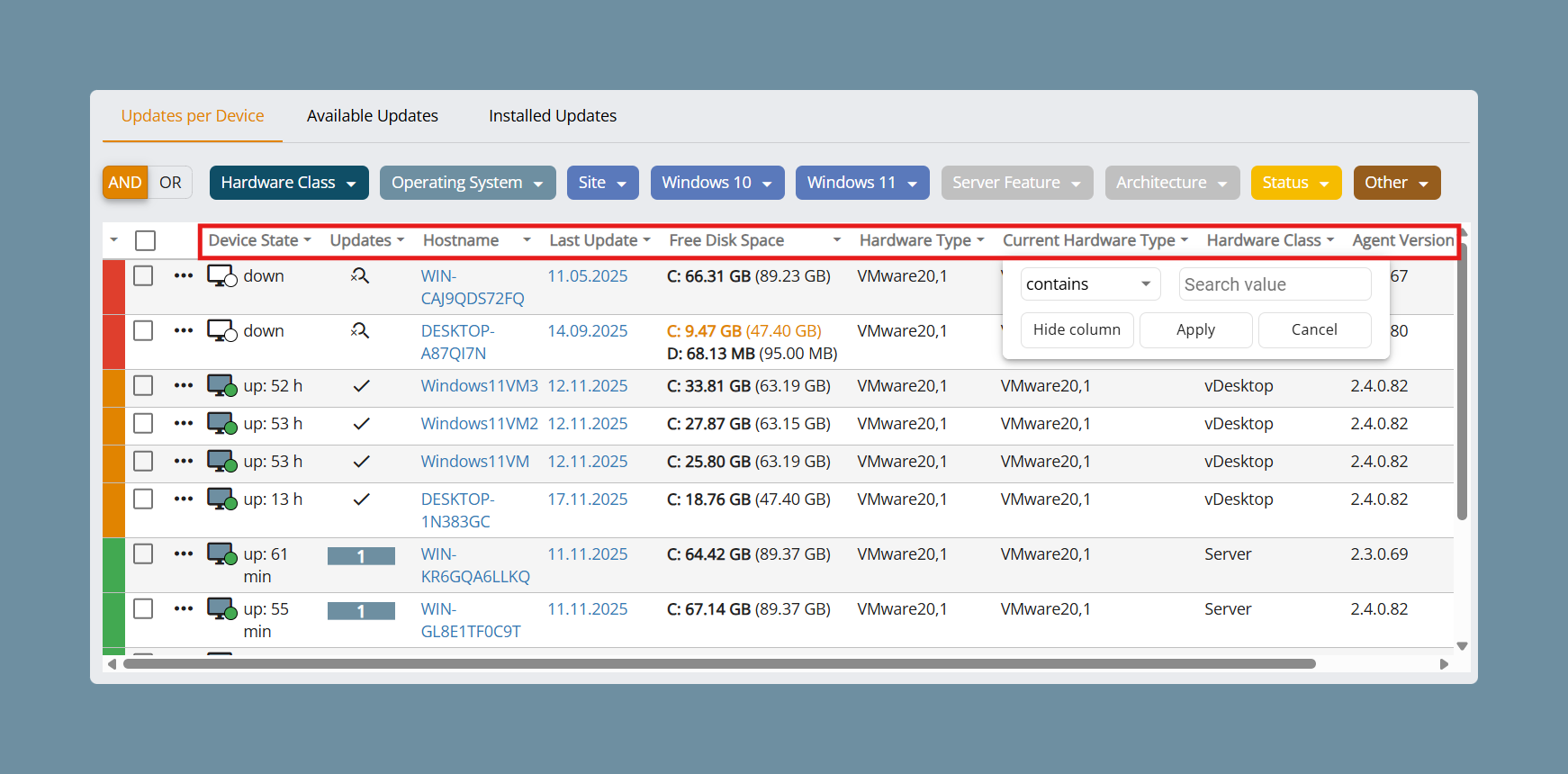Check the box for Windows11VM3 row
The image size is (1568, 774).
coord(143,385)
